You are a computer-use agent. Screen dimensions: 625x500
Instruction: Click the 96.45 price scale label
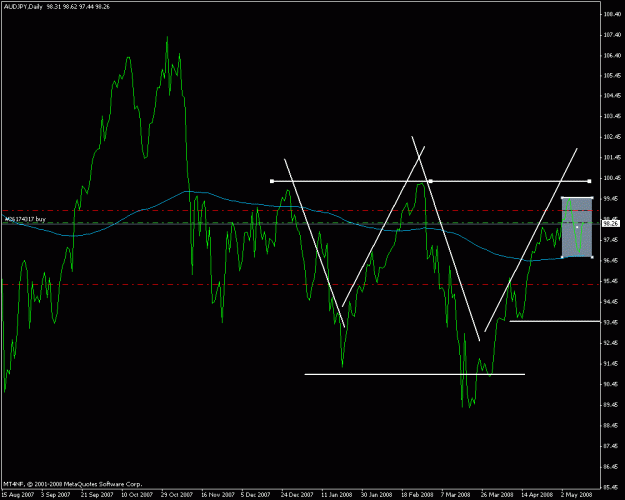pyautogui.click(x=612, y=260)
